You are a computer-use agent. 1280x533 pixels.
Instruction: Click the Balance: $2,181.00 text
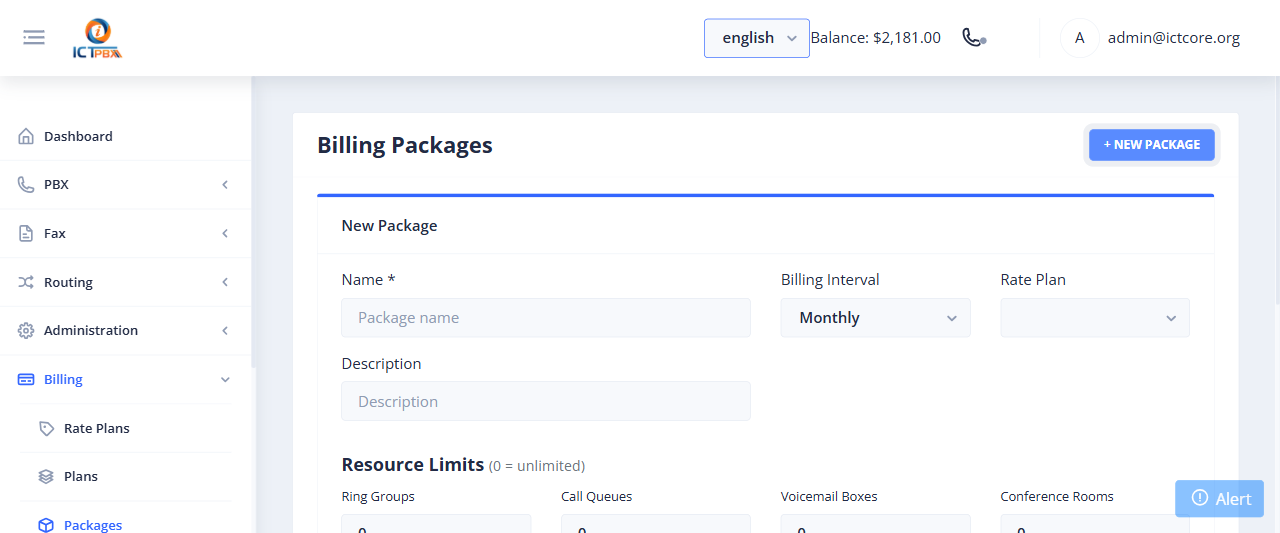pyautogui.click(x=876, y=38)
